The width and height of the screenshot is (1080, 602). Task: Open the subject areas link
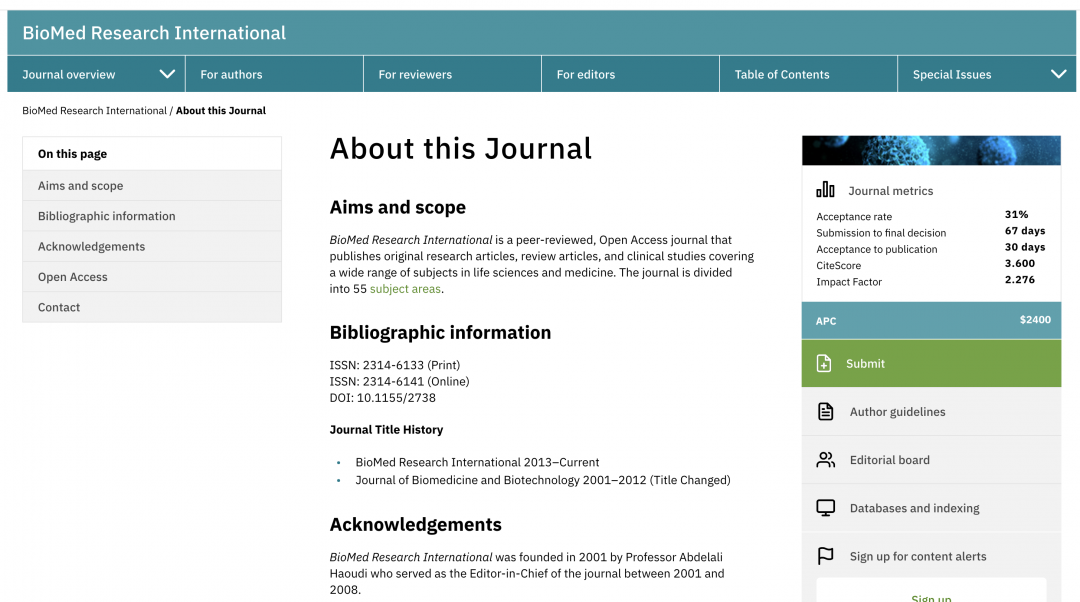click(405, 289)
